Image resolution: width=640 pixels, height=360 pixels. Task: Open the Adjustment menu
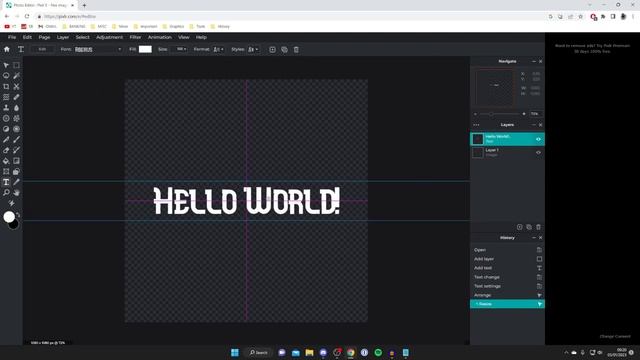click(x=109, y=37)
